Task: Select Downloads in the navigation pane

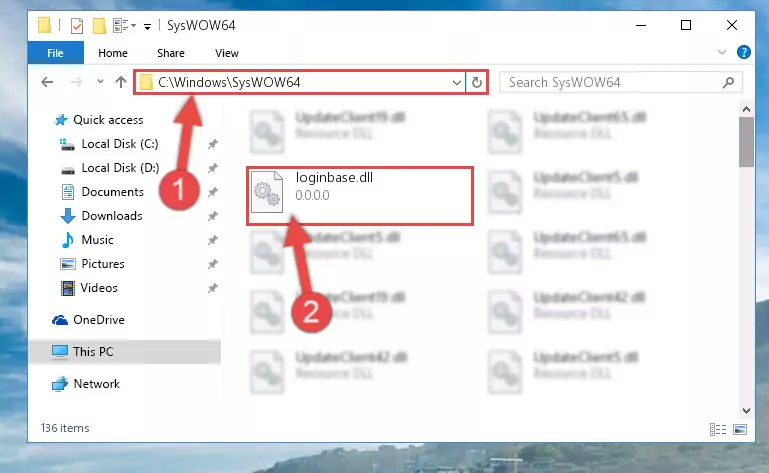Action: (x=111, y=216)
